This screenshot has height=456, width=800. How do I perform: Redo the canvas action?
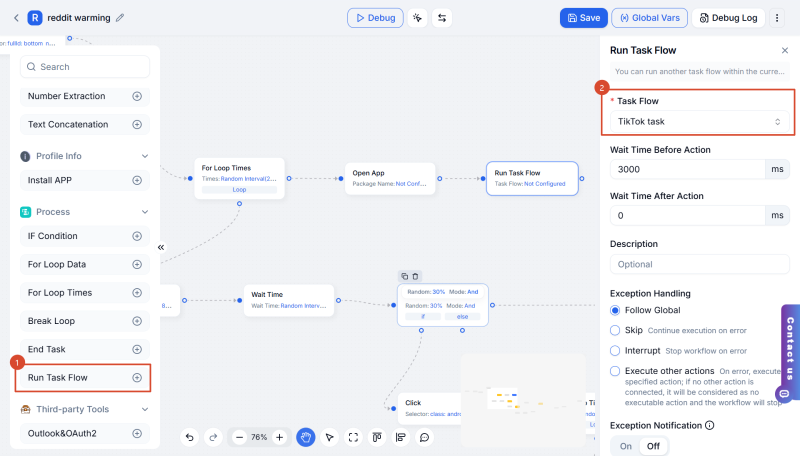coord(213,437)
